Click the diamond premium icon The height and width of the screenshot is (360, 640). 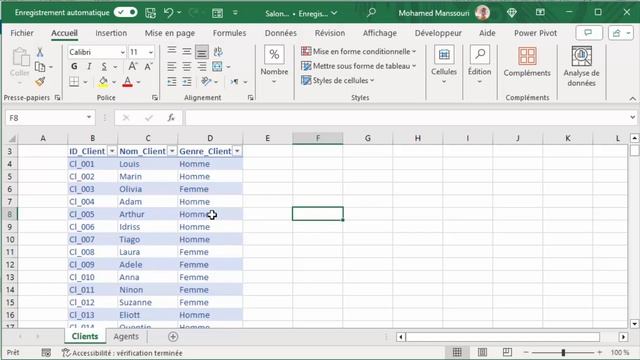(511, 13)
